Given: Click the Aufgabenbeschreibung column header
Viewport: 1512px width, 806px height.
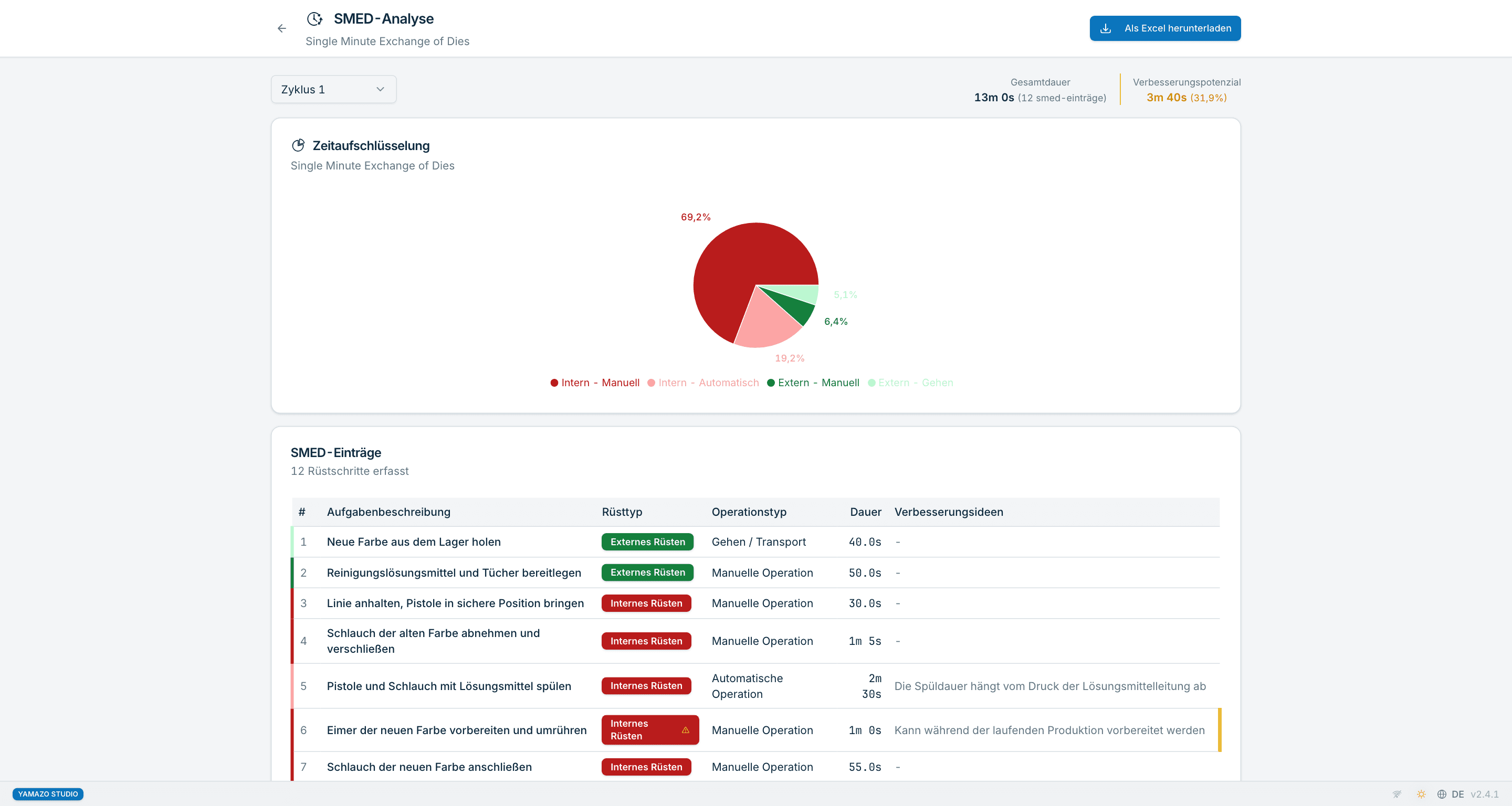Looking at the screenshot, I should click(388, 512).
